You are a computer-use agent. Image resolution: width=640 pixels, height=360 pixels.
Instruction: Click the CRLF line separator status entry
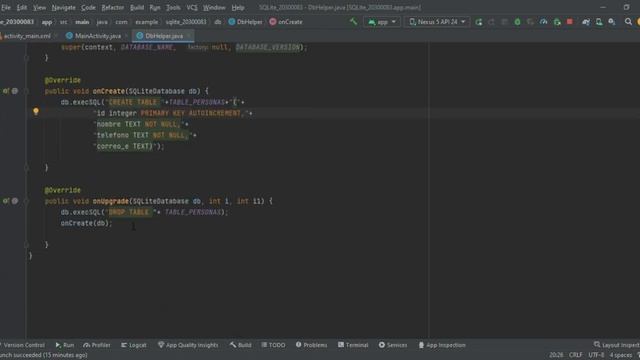coord(576,355)
